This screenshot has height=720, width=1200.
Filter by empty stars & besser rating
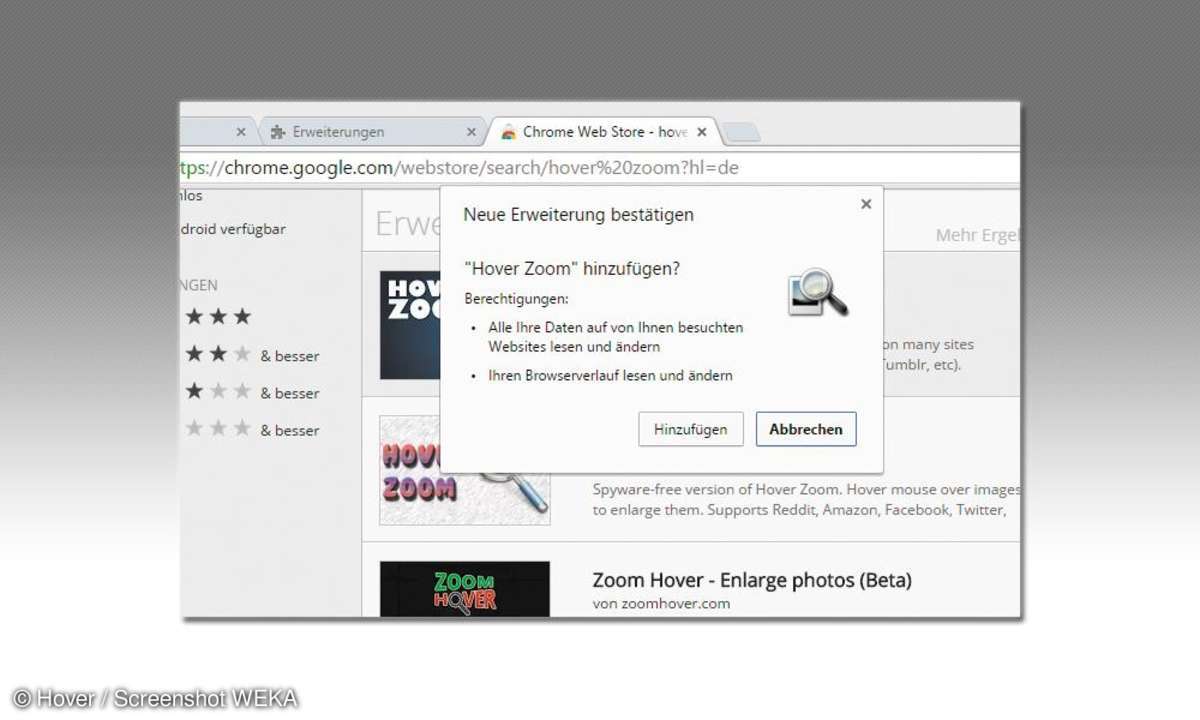point(252,430)
